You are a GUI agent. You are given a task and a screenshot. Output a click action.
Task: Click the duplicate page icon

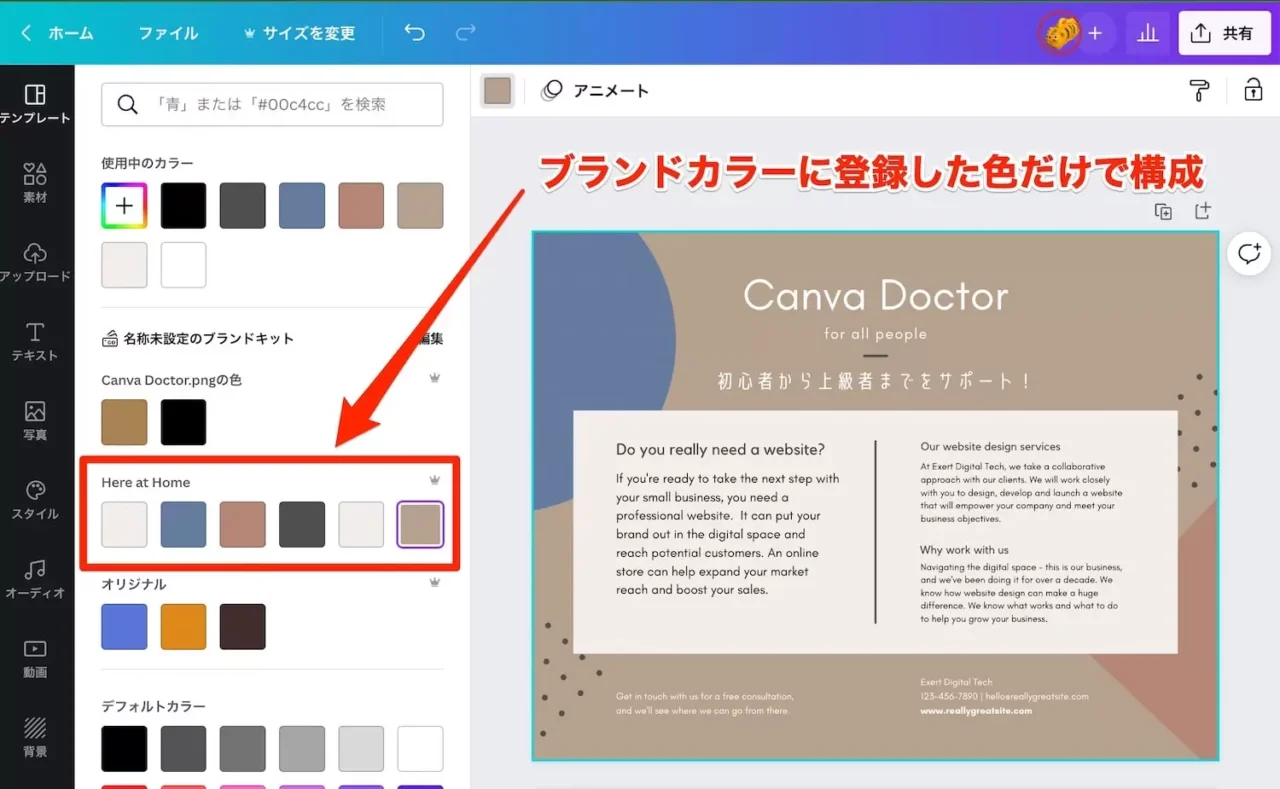pyautogui.click(x=1163, y=211)
